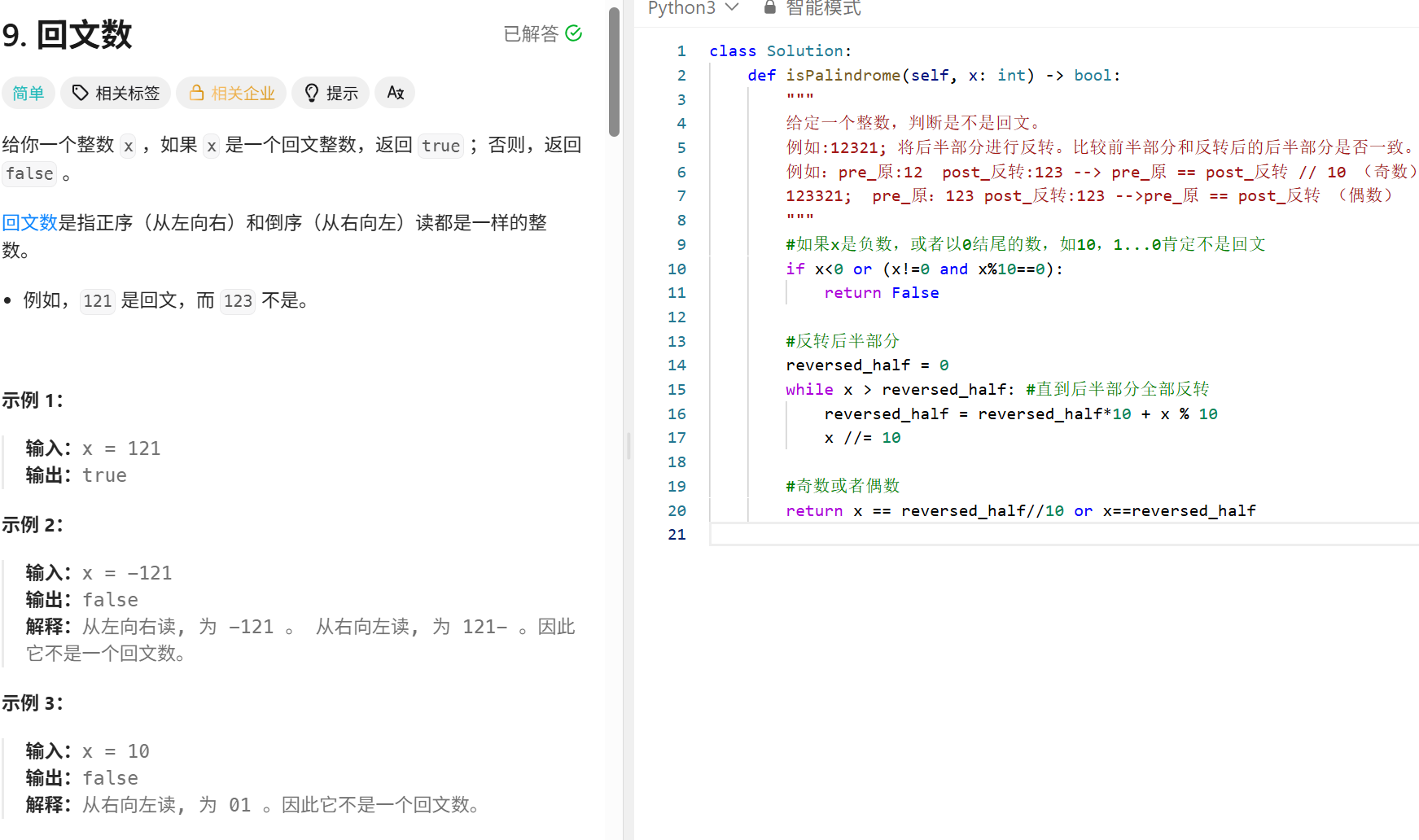Follow the 回文数 definition link
The width and height of the screenshot is (1419, 840).
coord(30,222)
